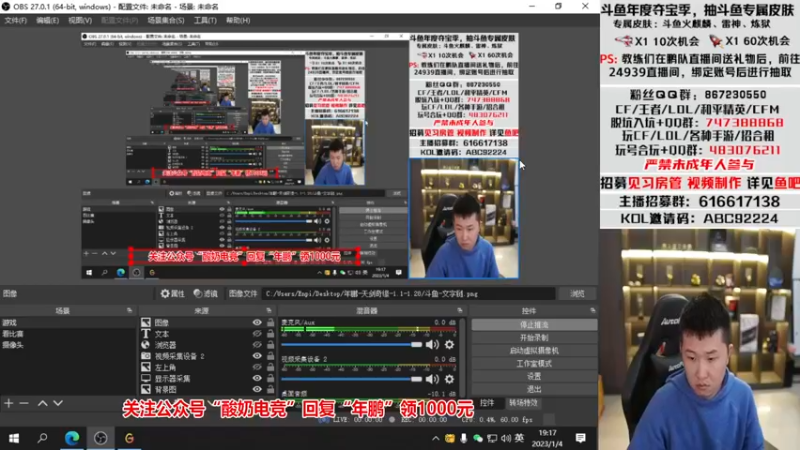Open the 工具(T) menu
800x450 pixels.
[205, 20]
